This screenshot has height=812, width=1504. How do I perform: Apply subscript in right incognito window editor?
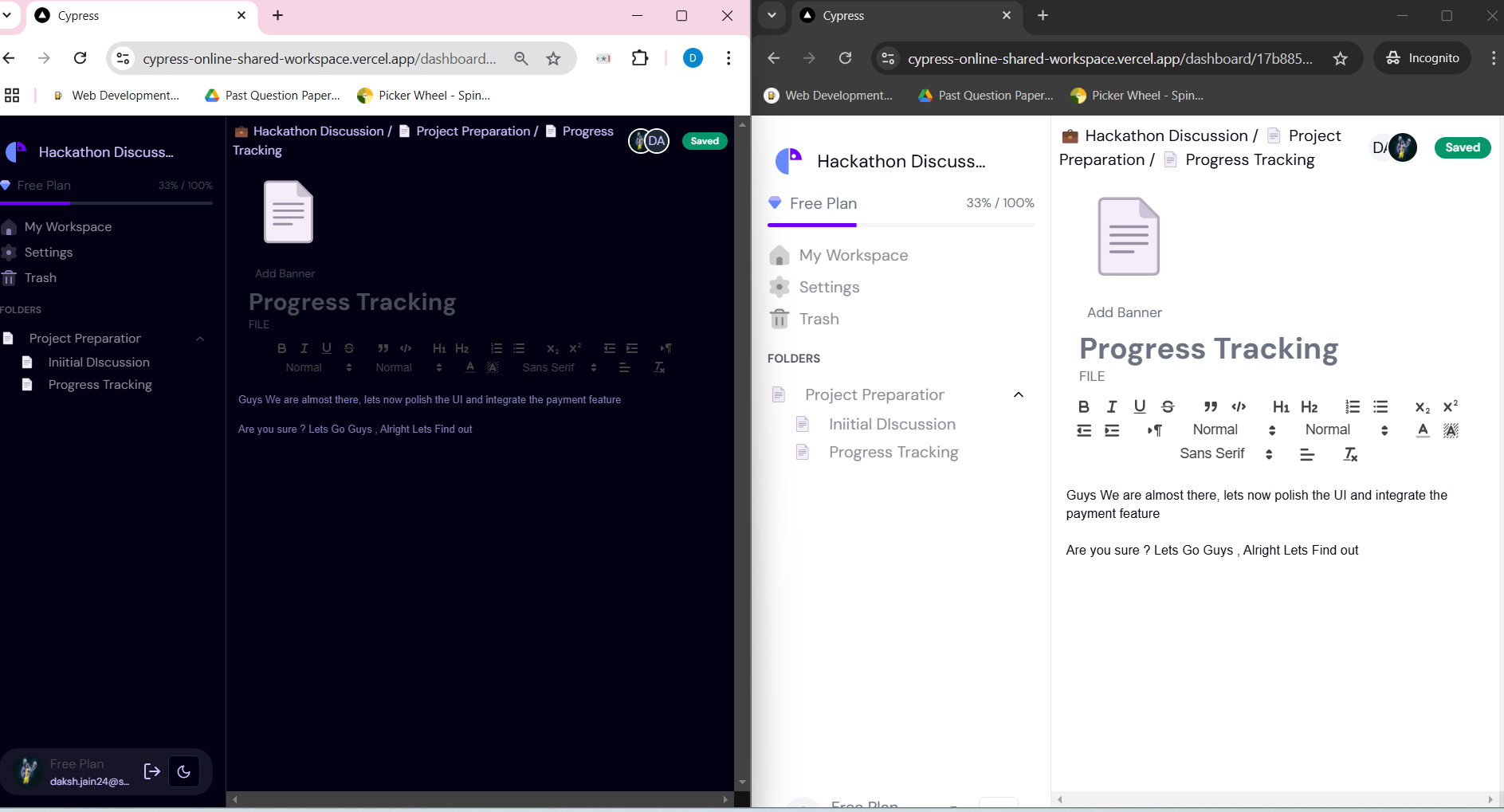click(x=1423, y=406)
